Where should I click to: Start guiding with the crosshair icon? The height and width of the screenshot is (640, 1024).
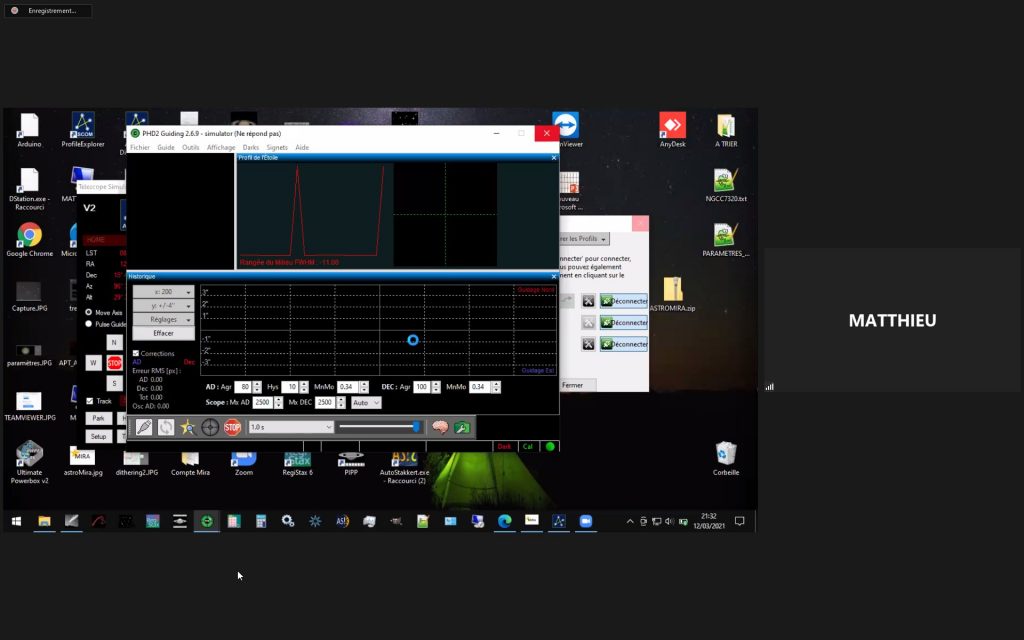point(210,427)
